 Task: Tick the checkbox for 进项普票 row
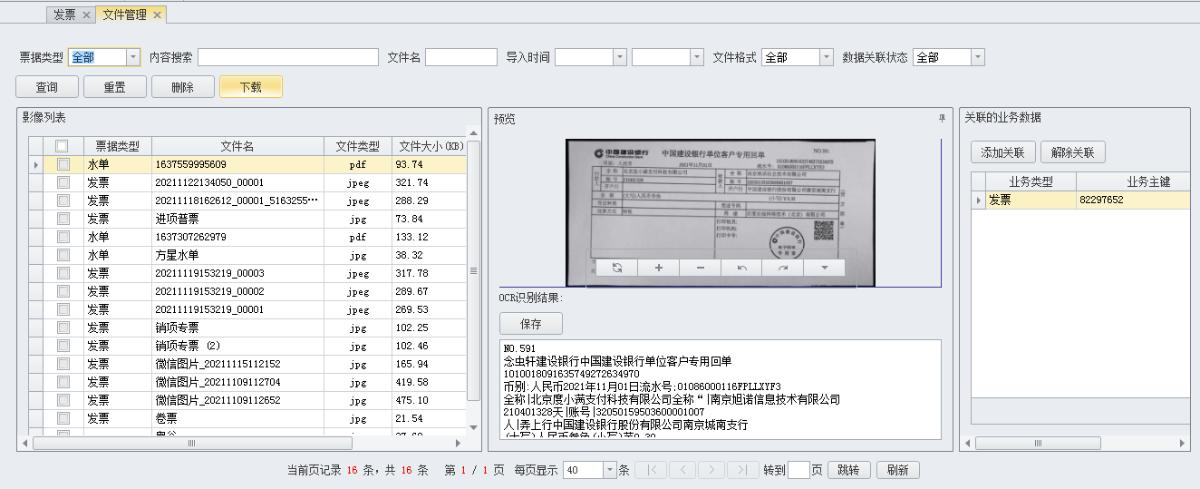(63, 218)
